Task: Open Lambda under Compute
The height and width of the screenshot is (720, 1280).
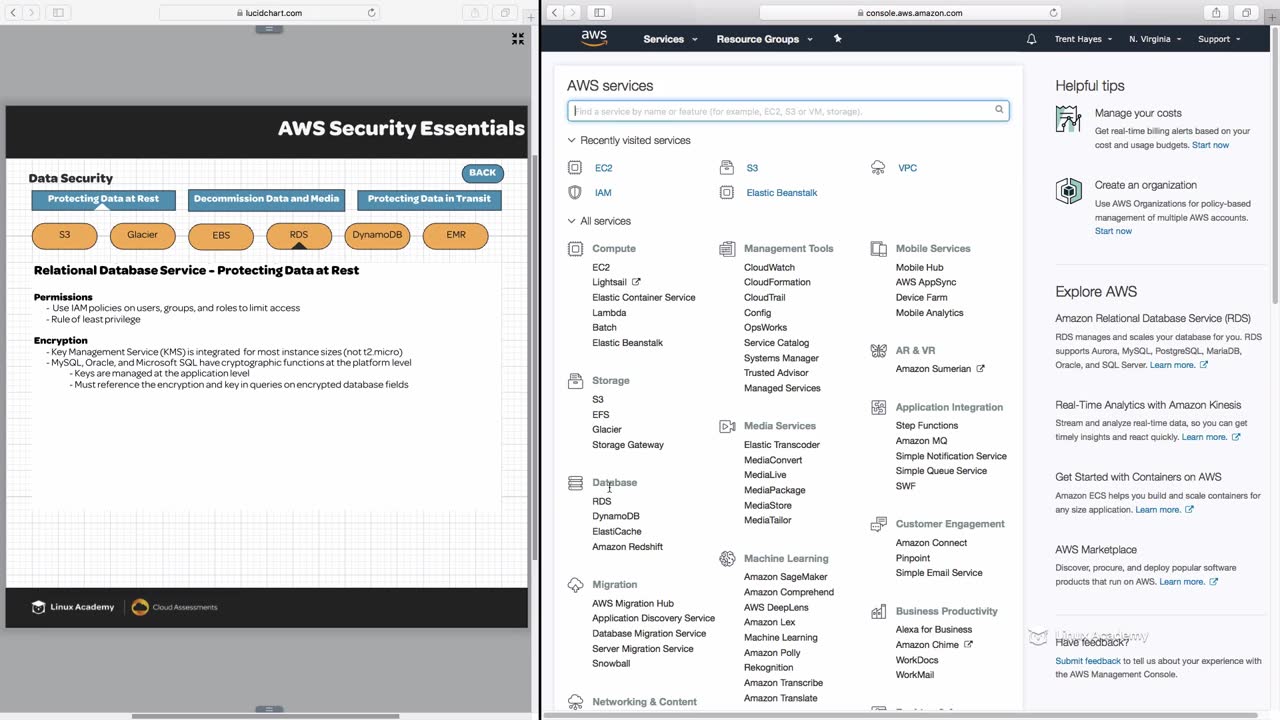Action: coord(609,313)
